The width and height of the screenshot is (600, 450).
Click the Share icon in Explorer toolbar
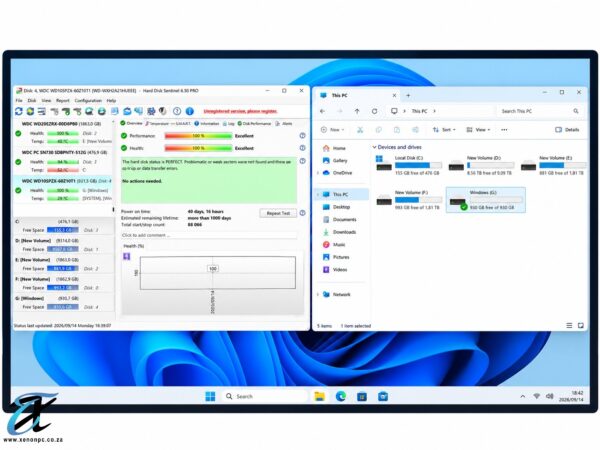(415, 130)
